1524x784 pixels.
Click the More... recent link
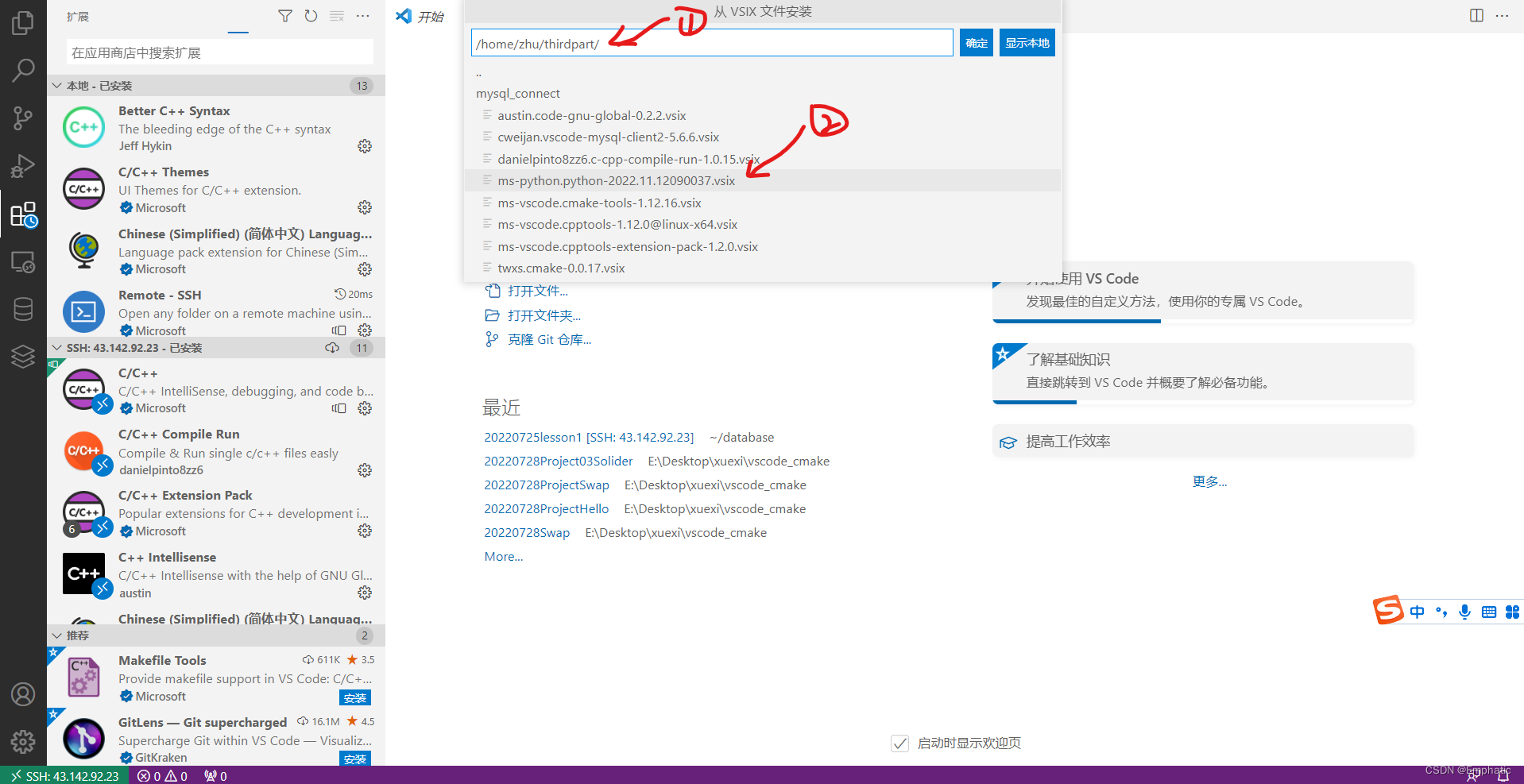504,557
